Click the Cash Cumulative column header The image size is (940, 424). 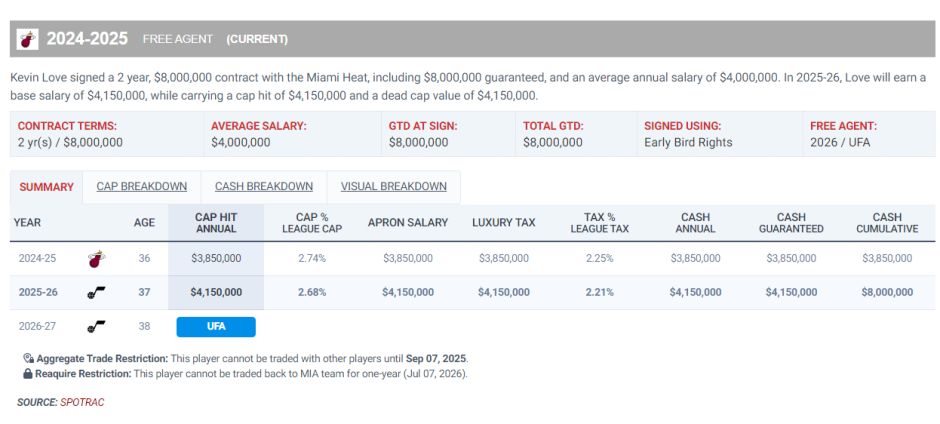tap(887, 222)
